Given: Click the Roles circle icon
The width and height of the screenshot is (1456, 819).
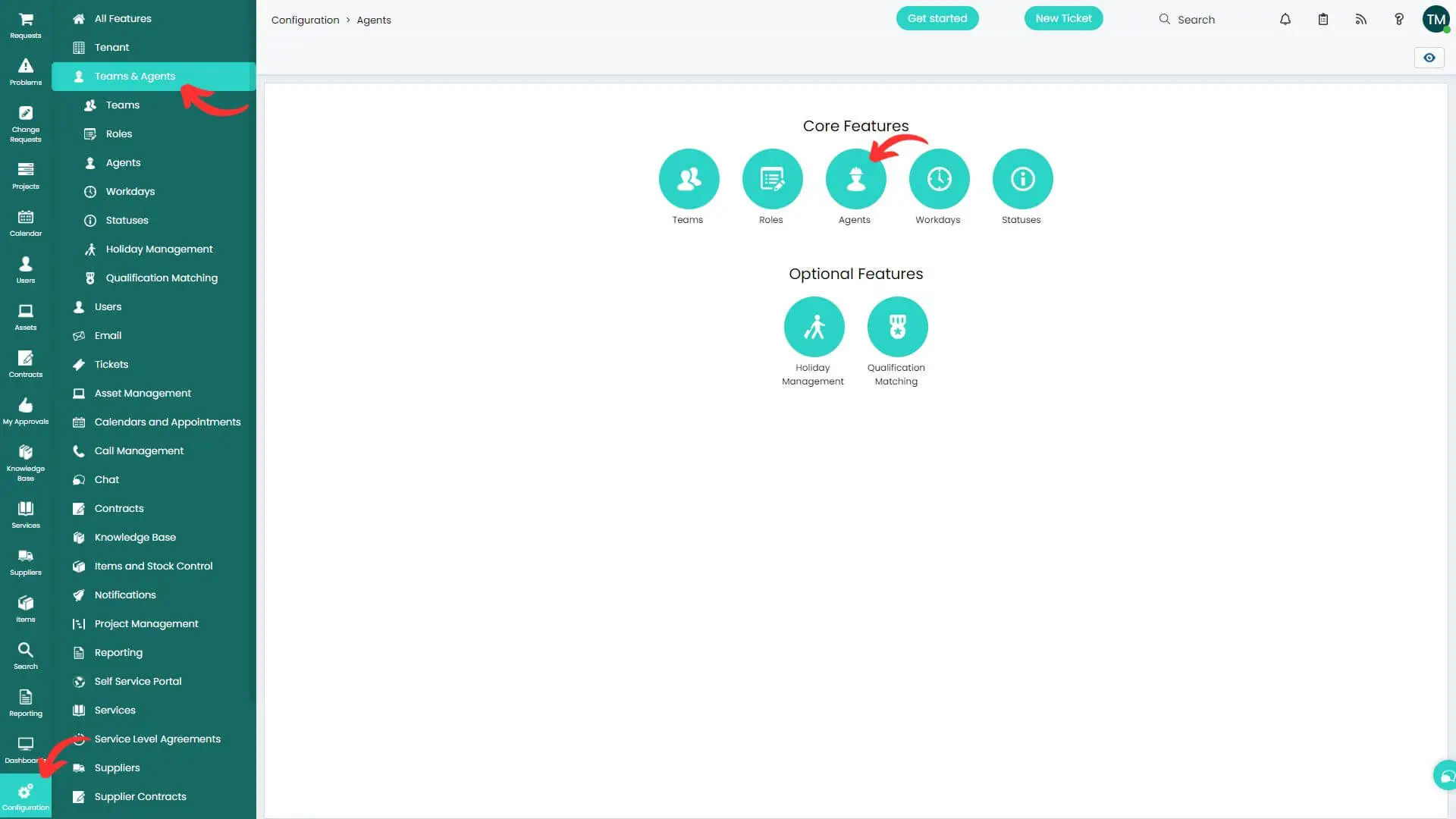Looking at the screenshot, I should pyautogui.click(x=772, y=179).
